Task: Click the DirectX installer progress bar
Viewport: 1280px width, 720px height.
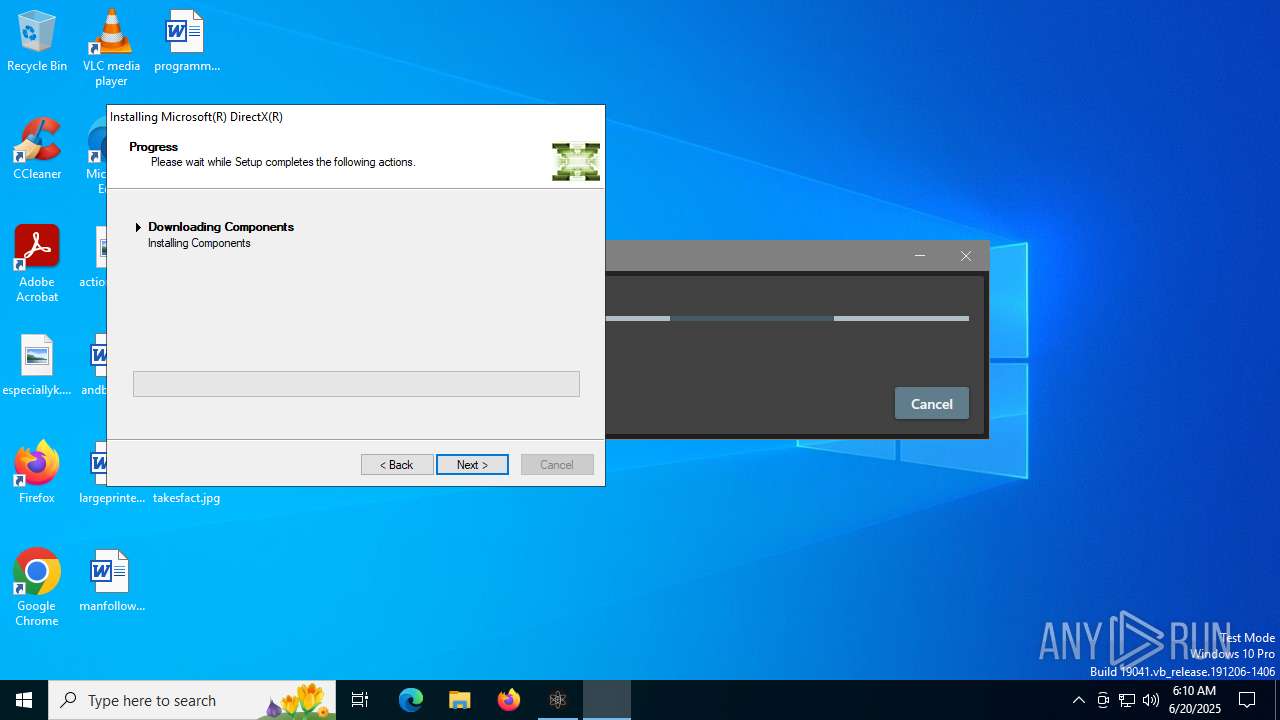Action: coord(356,384)
